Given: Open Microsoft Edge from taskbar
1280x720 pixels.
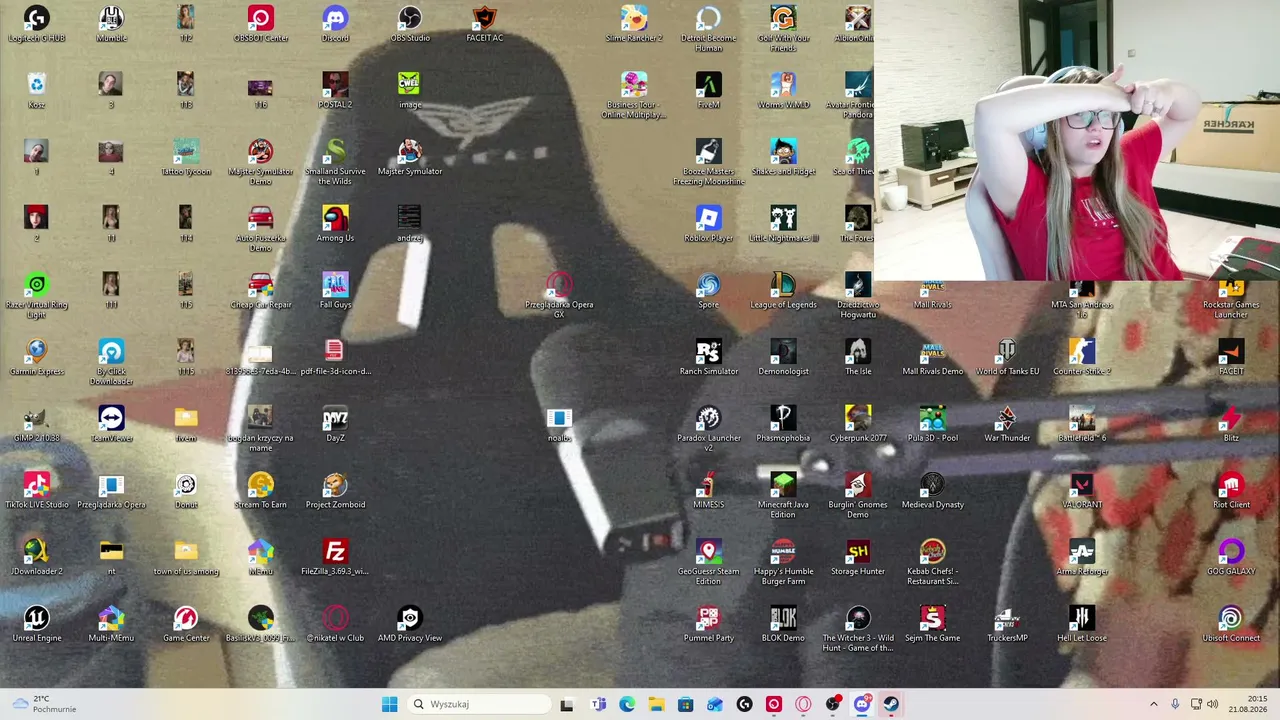Looking at the screenshot, I should [x=627, y=704].
